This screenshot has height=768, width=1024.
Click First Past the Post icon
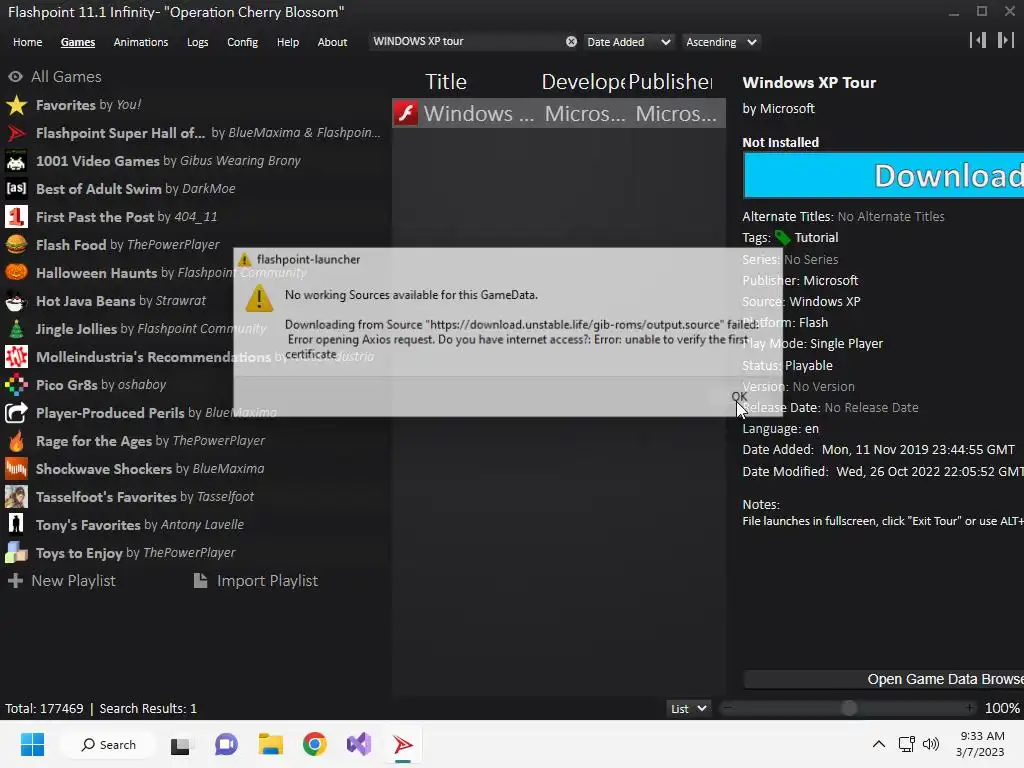click(x=16, y=217)
